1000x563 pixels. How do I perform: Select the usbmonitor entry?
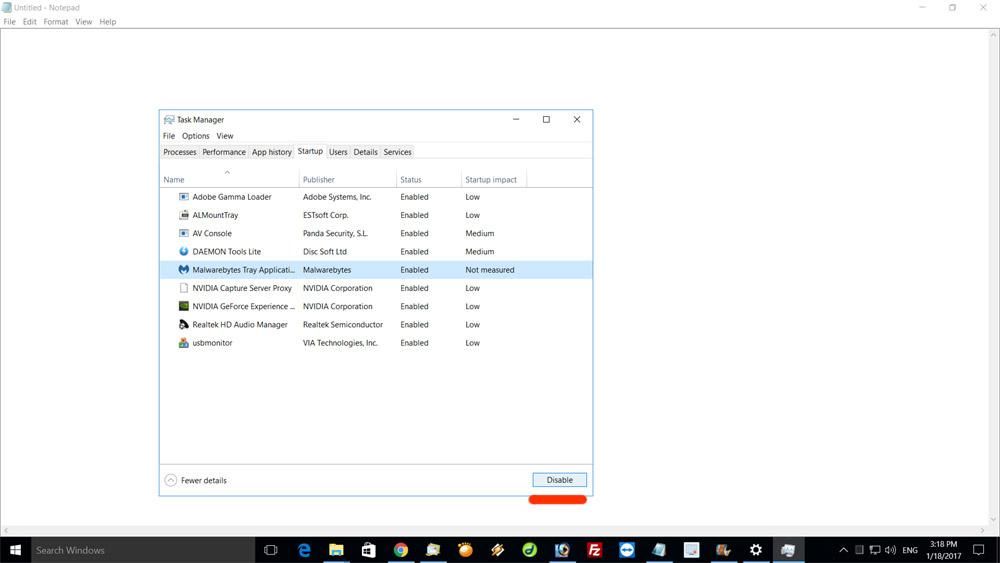click(376, 343)
